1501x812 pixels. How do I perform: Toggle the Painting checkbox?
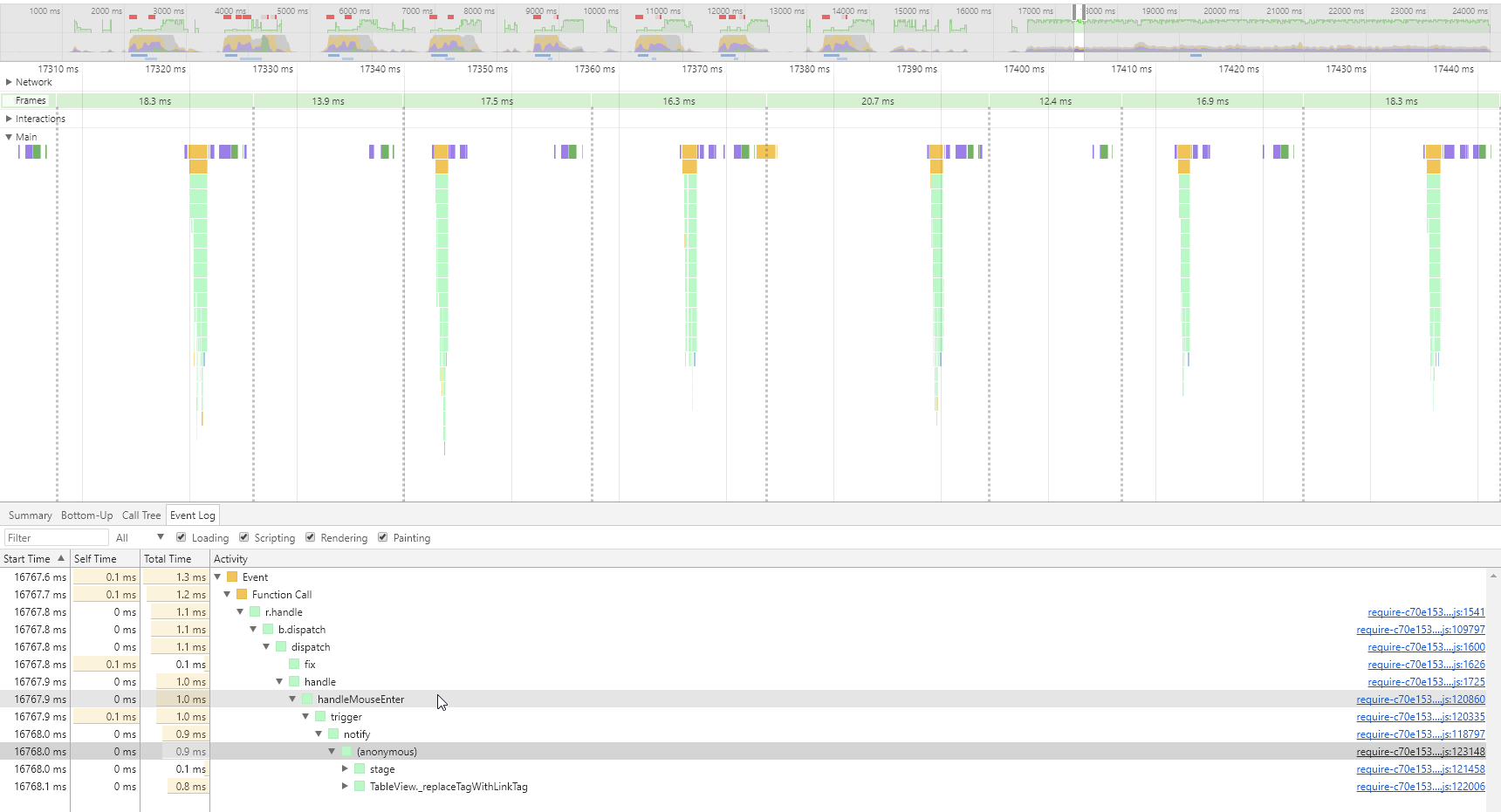point(382,537)
